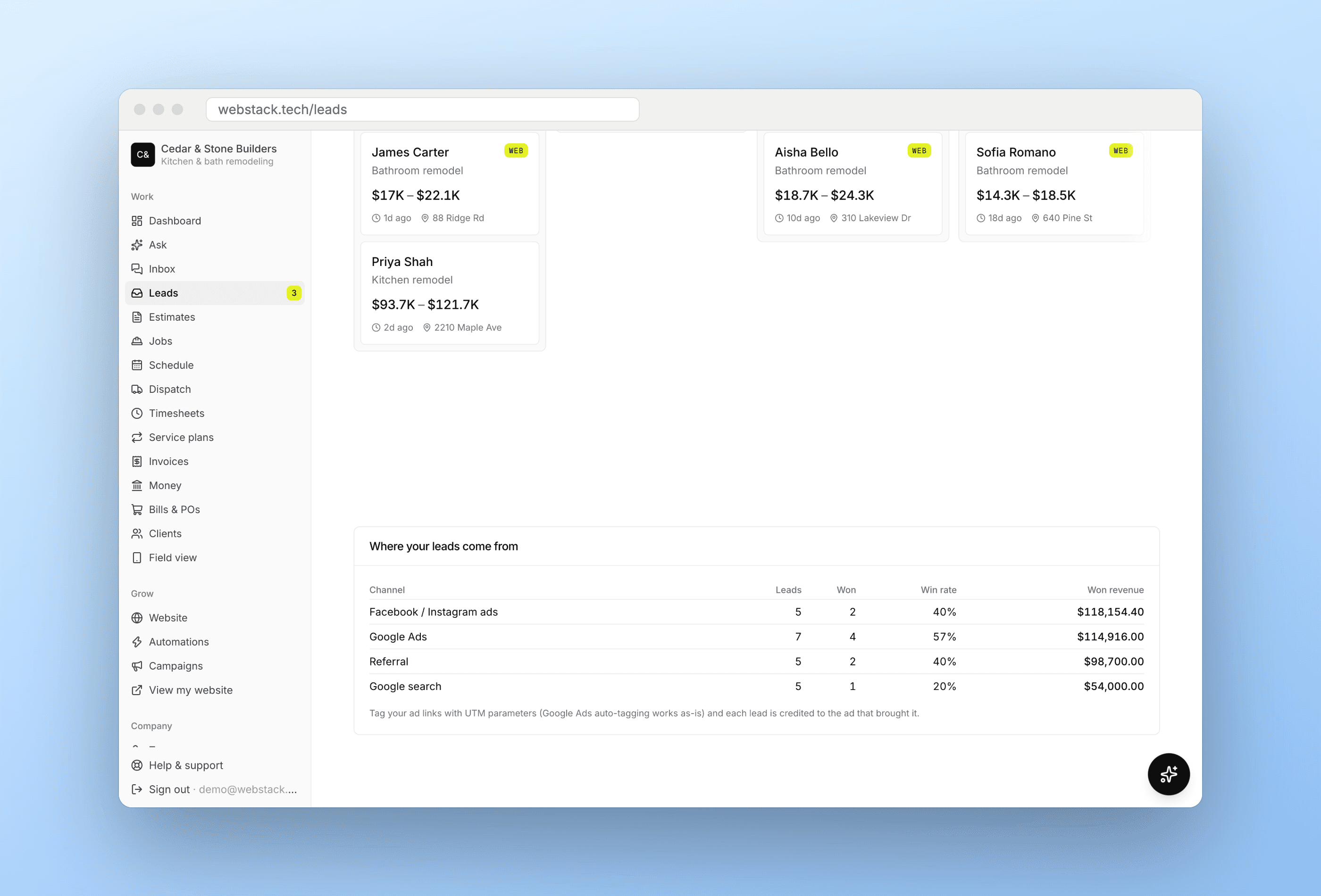Click the Google Ads channel name

coord(398,636)
